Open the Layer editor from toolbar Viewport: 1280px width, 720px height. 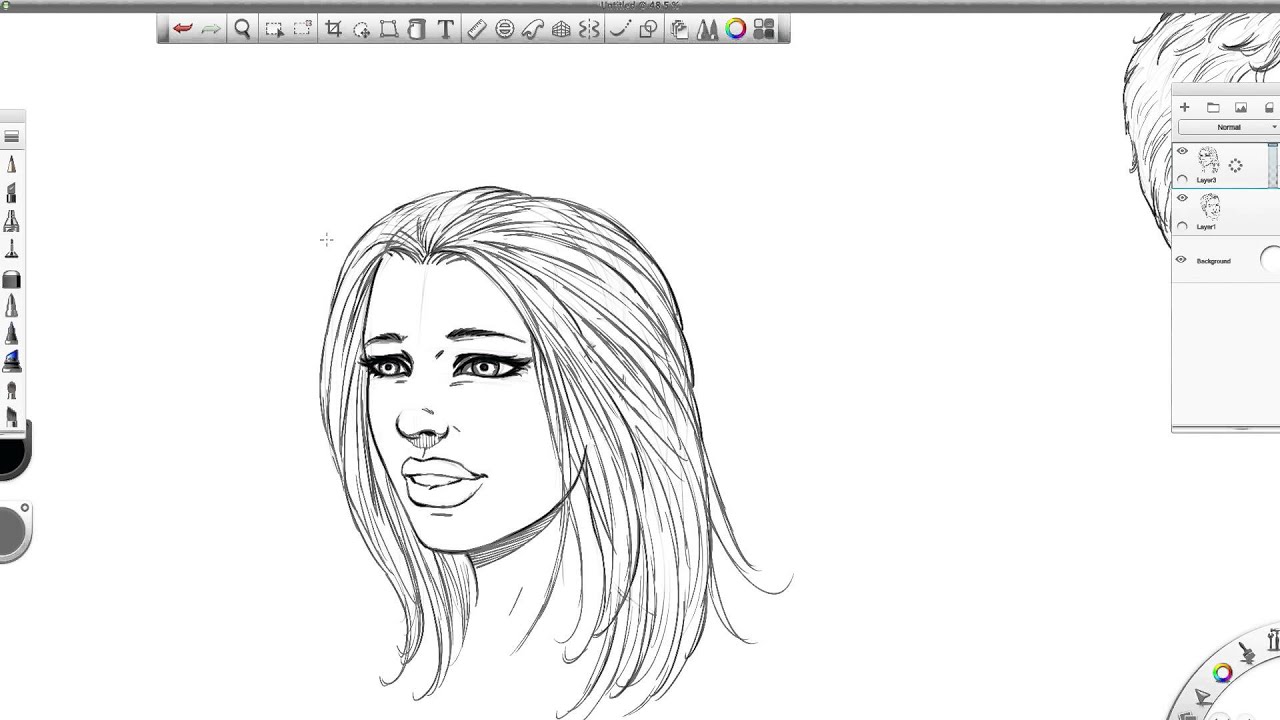pos(679,29)
